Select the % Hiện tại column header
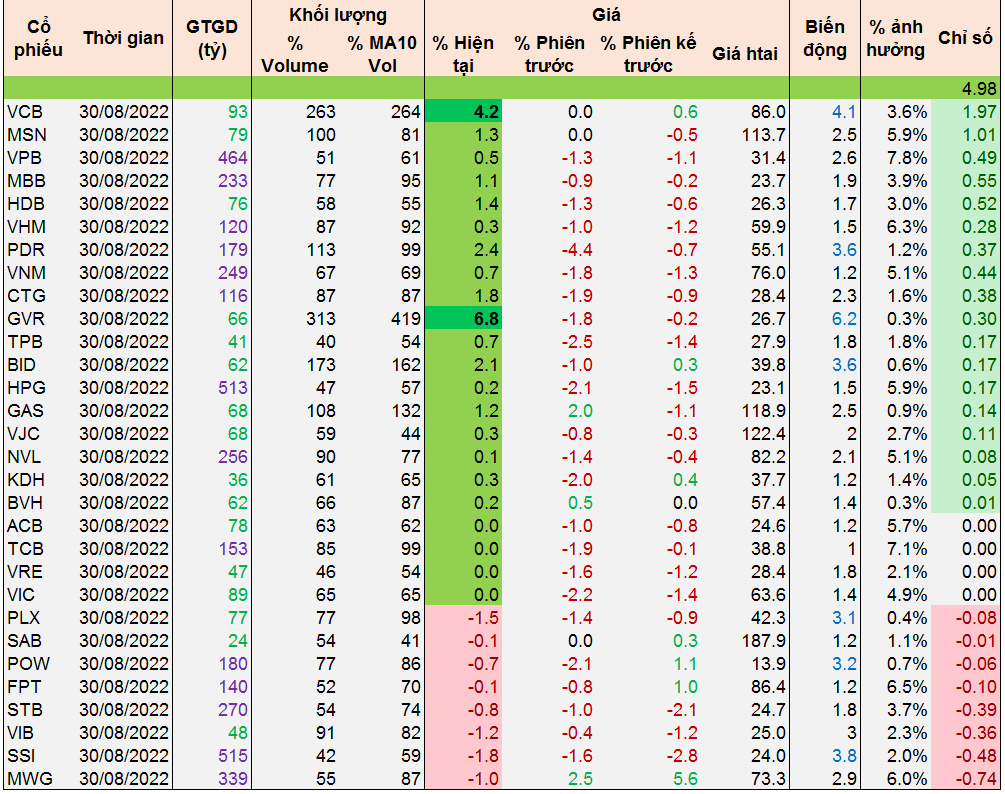Viewport: 1005px width, 794px height. [463, 54]
